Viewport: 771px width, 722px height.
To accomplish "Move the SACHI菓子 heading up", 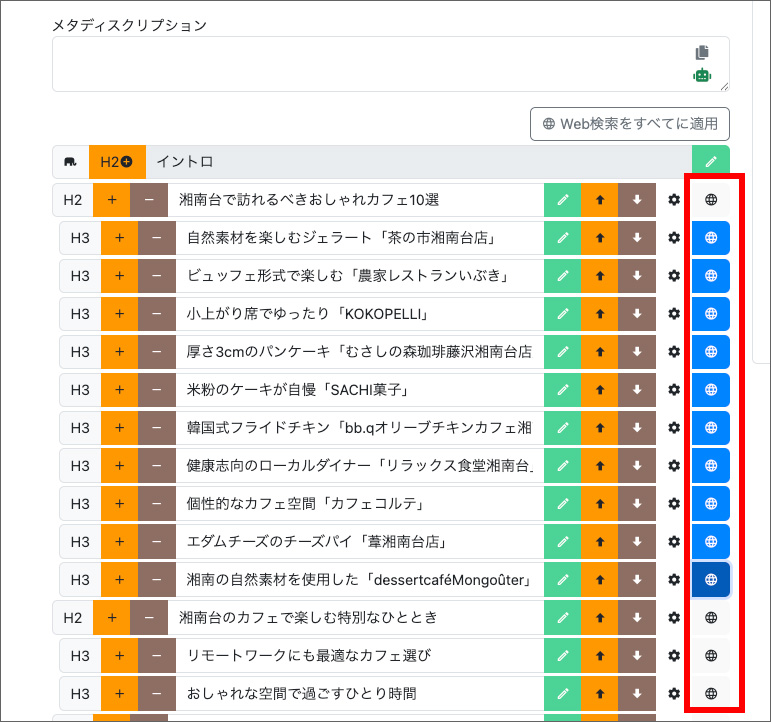I will click(x=599, y=390).
